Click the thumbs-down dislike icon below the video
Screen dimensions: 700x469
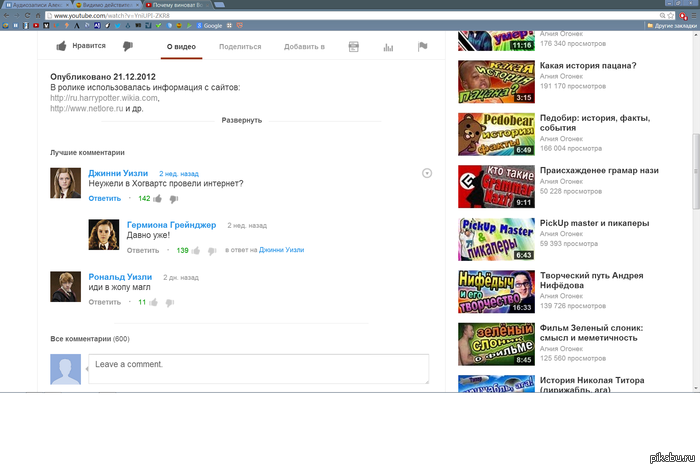pos(128,46)
